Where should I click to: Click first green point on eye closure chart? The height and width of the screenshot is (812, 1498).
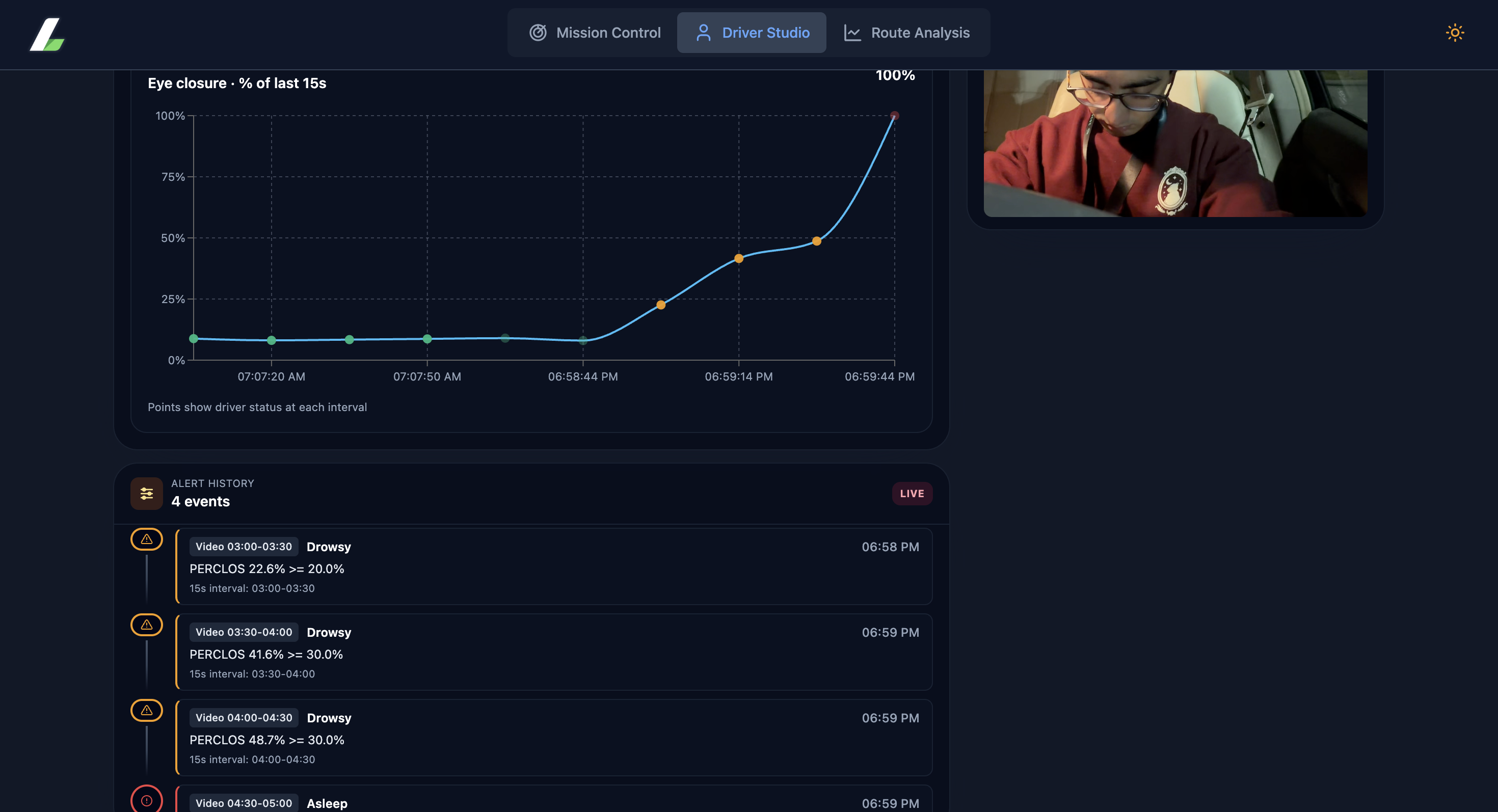pyautogui.click(x=194, y=338)
